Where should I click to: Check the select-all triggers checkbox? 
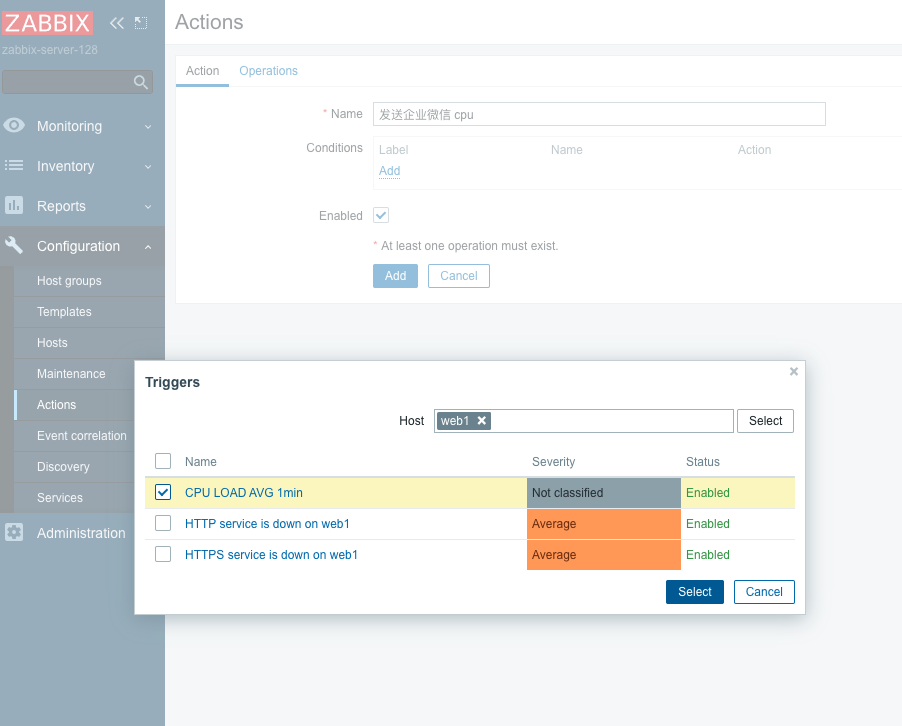(x=163, y=461)
